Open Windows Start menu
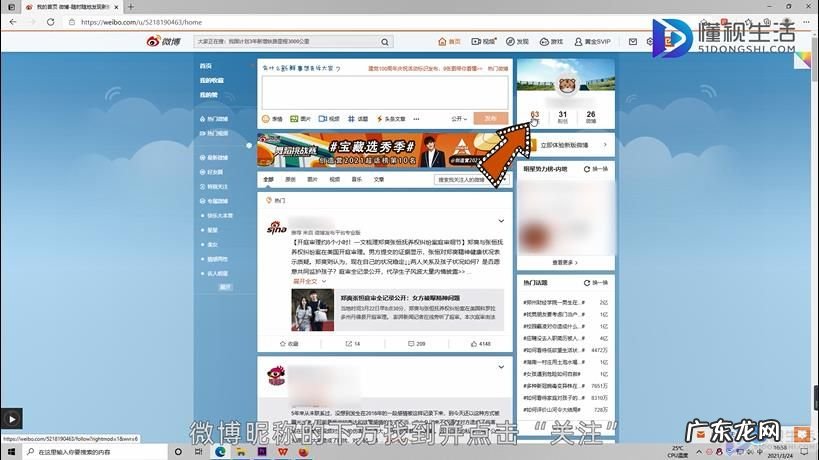The width and height of the screenshot is (819, 460). point(11,452)
